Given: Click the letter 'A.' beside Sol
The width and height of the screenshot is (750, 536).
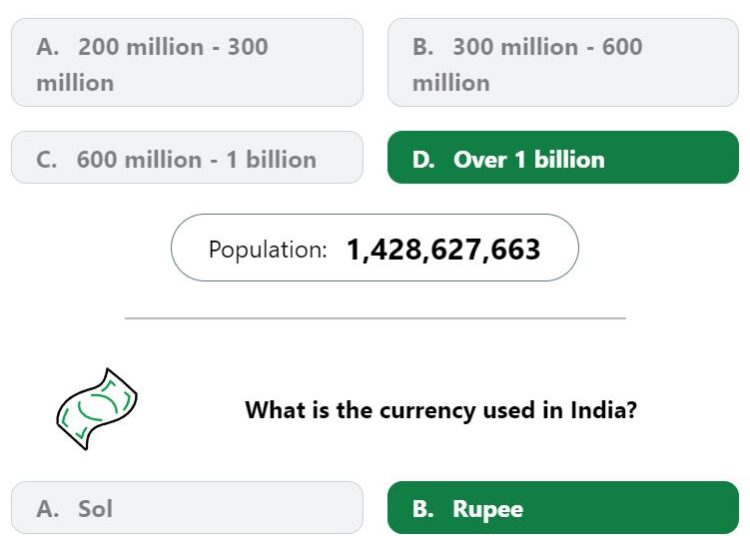Looking at the screenshot, I should pos(48,509).
